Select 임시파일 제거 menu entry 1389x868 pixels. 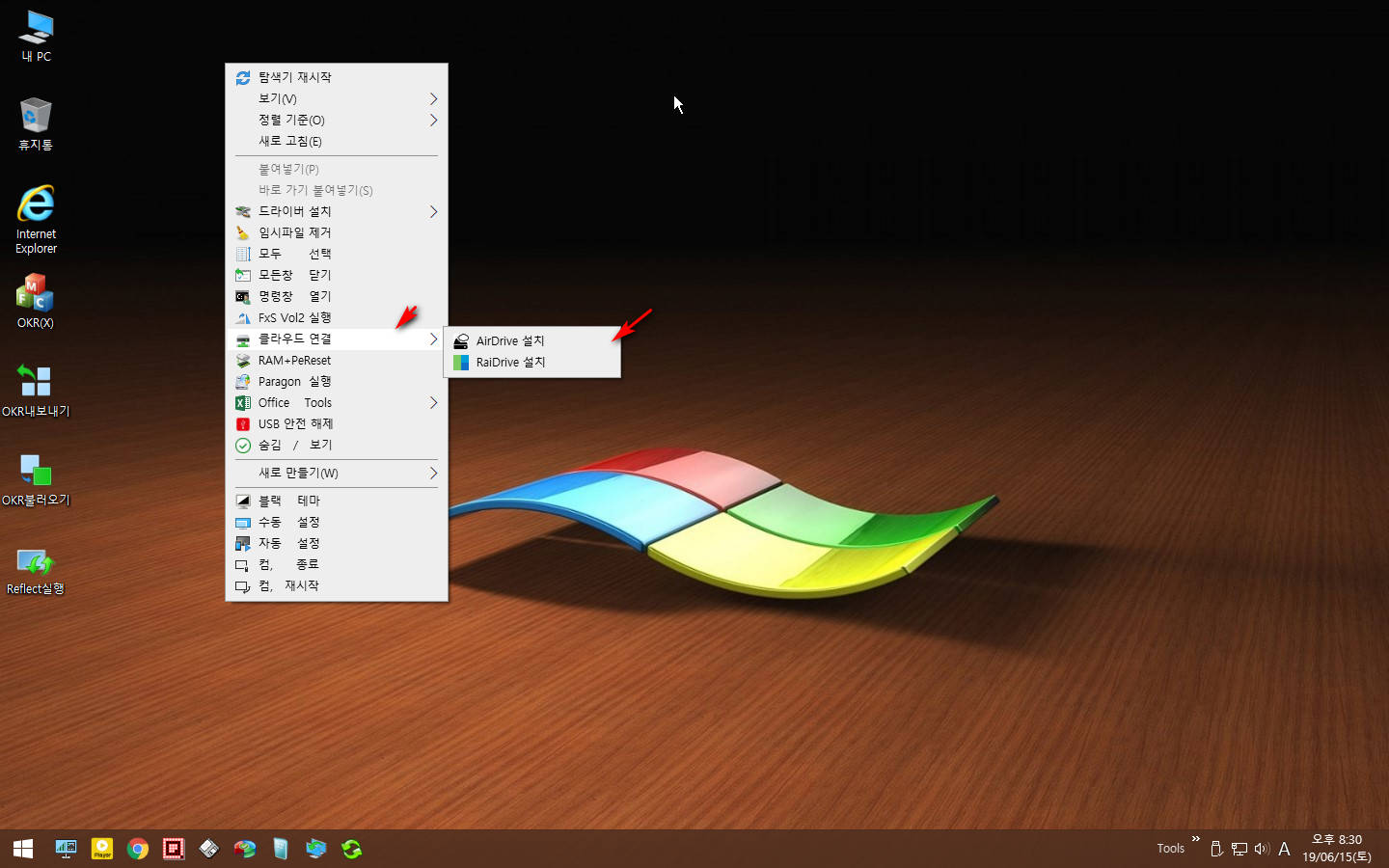click(x=337, y=232)
